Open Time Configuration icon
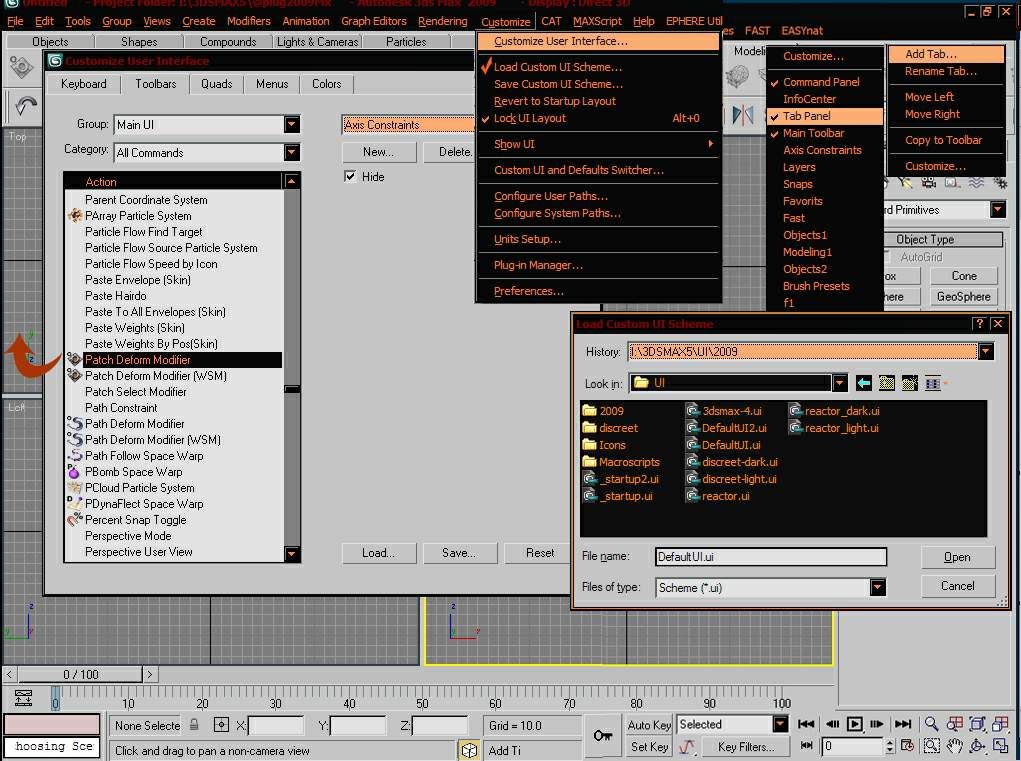Viewport: 1021px width, 761px height. (x=908, y=746)
